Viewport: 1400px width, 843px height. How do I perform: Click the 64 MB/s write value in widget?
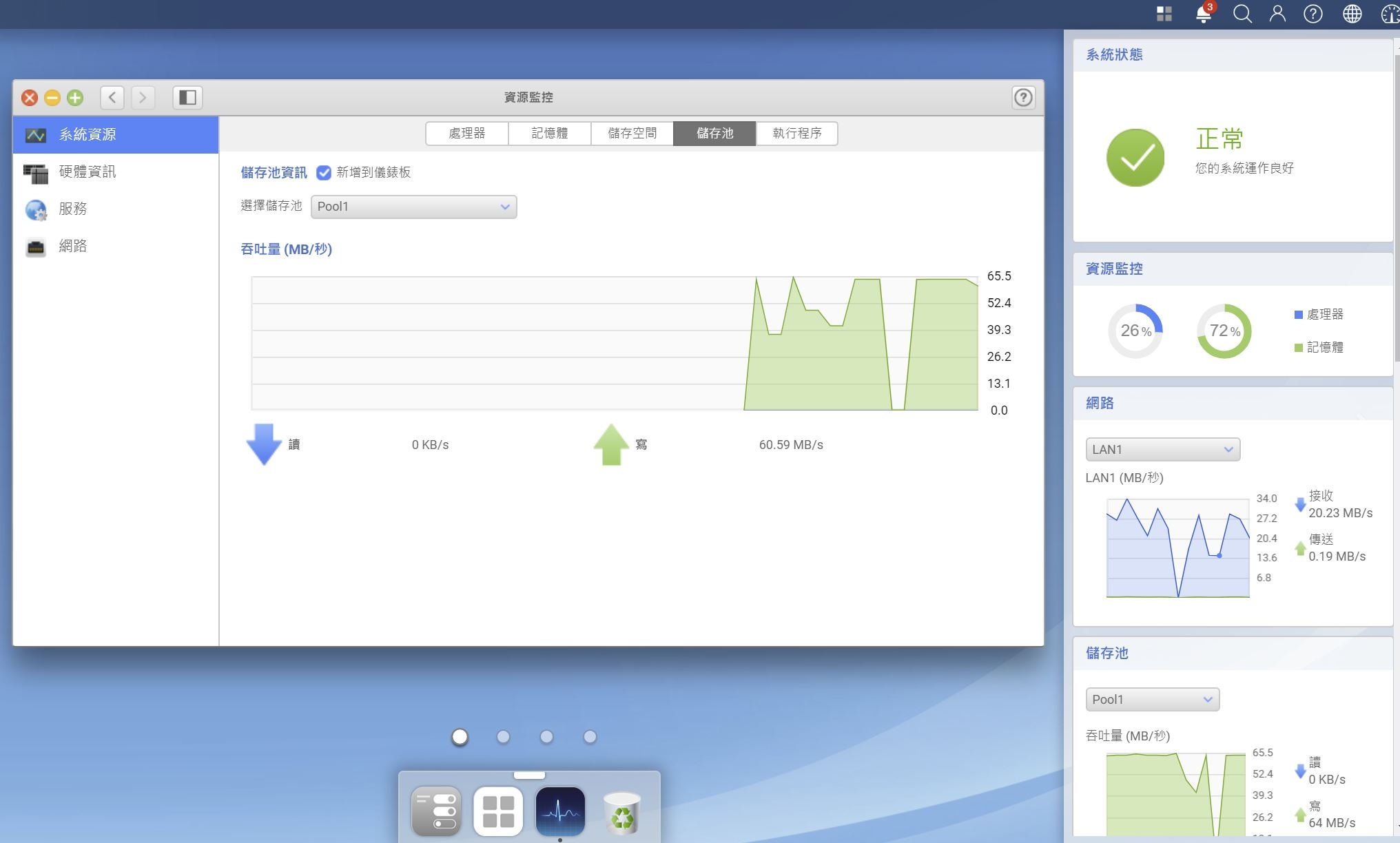(x=1332, y=823)
